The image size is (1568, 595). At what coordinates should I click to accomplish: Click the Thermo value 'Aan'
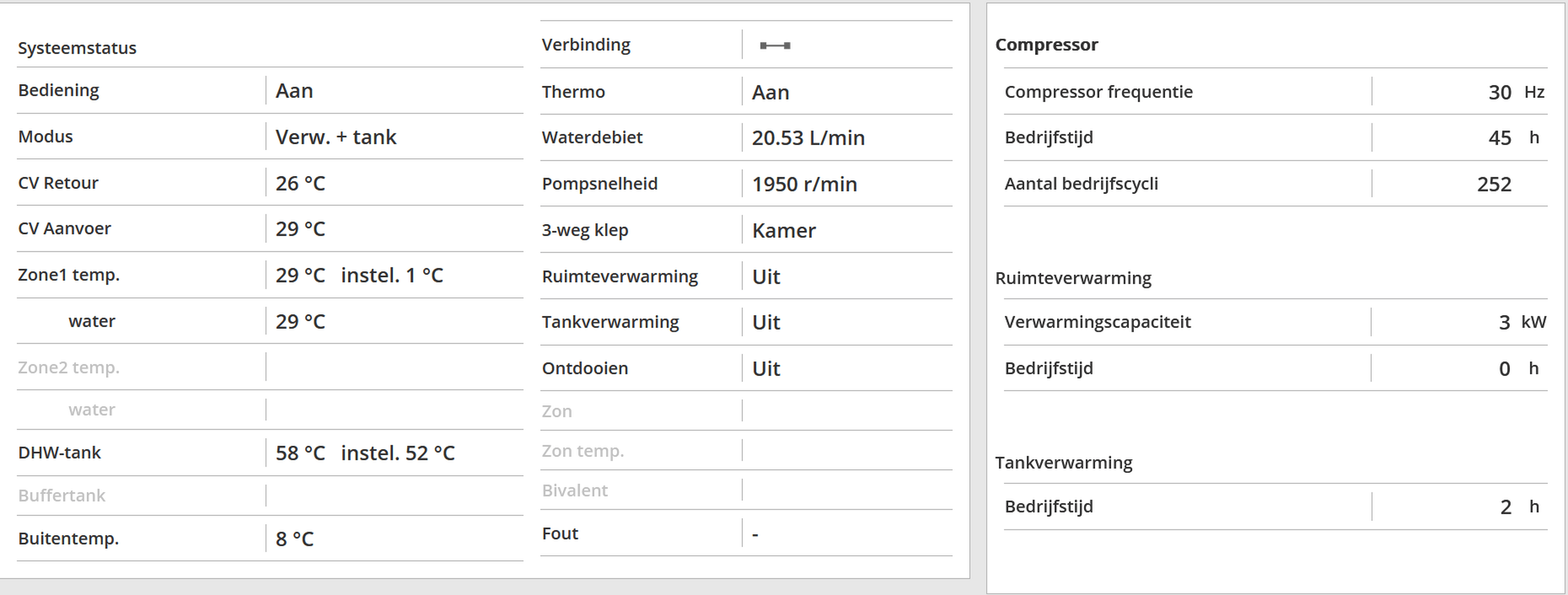pyautogui.click(x=771, y=92)
